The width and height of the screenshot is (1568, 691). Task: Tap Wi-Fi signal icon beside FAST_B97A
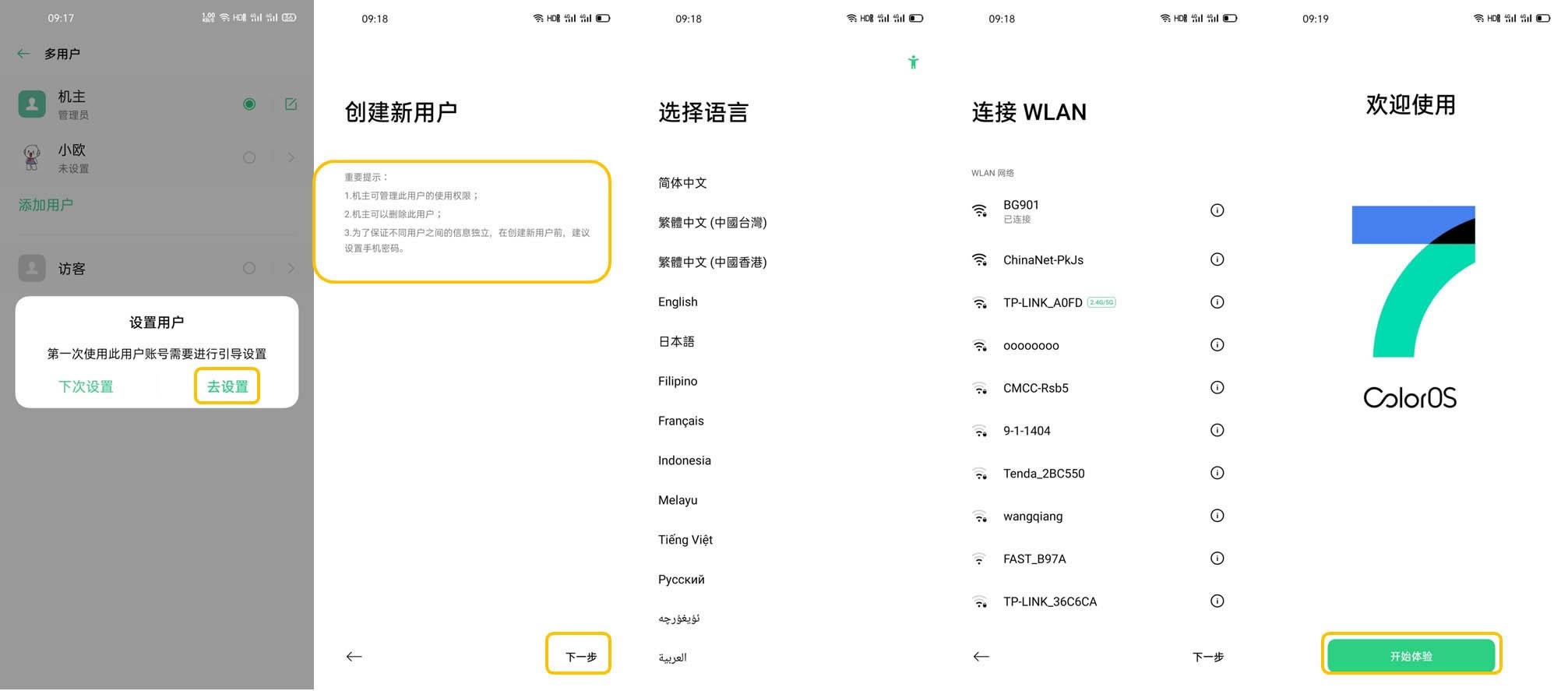pyautogui.click(x=980, y=559)
